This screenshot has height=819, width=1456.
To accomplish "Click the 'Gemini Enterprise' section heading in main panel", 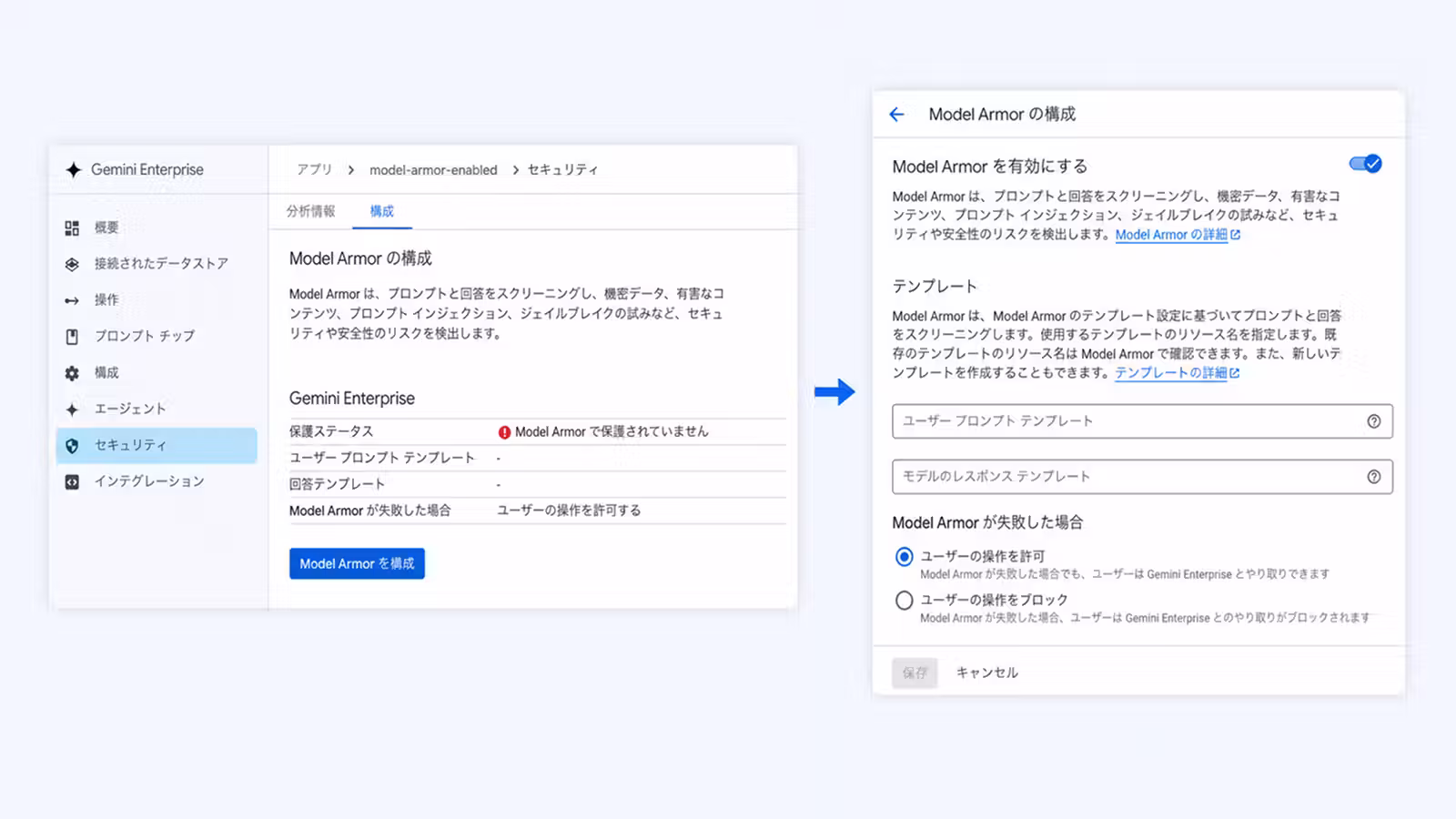I will [352, 399].
